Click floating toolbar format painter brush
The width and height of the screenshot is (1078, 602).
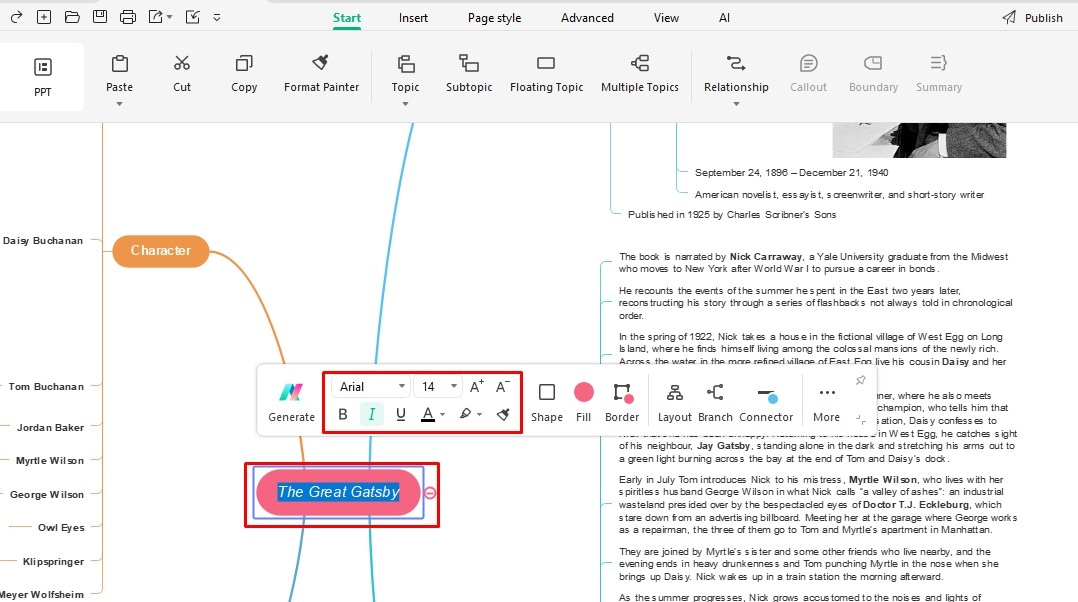pos(503,414)
